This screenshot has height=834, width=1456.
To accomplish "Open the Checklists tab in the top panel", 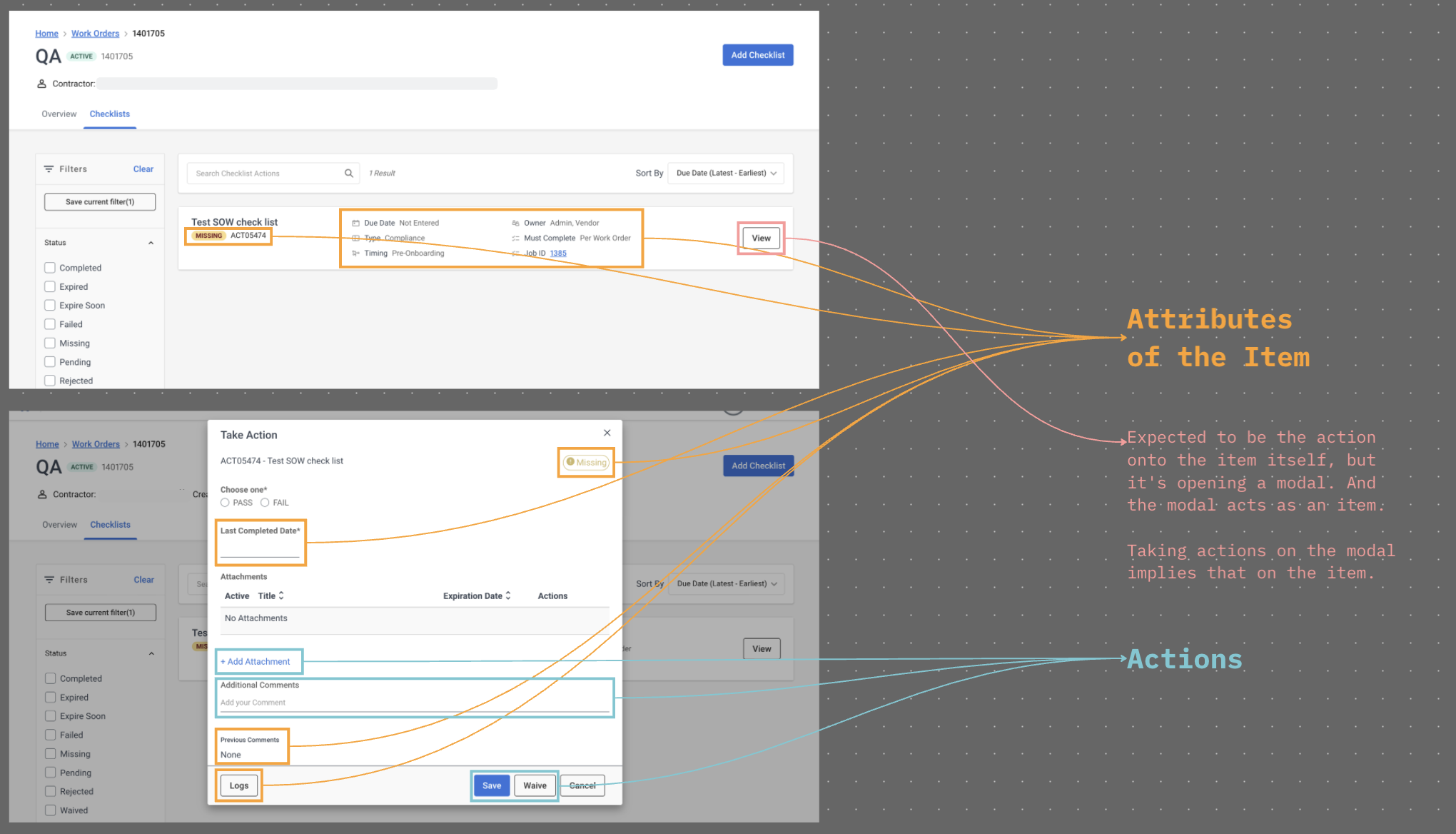I will pyautogui.click(x=110, y=114).
